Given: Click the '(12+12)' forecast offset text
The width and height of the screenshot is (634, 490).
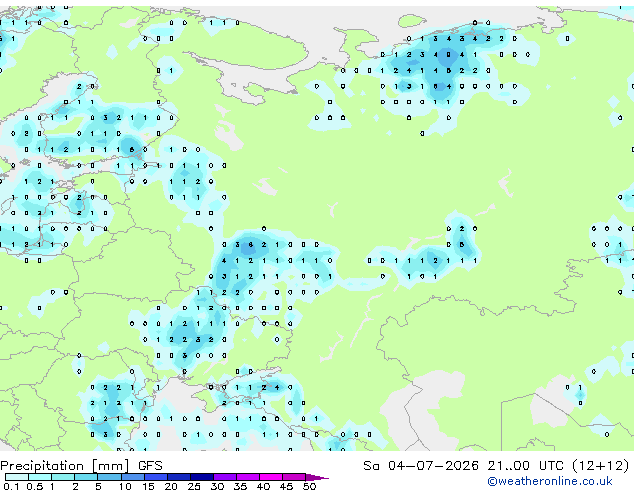Looking at the screenshot, I should pos(601,466).
